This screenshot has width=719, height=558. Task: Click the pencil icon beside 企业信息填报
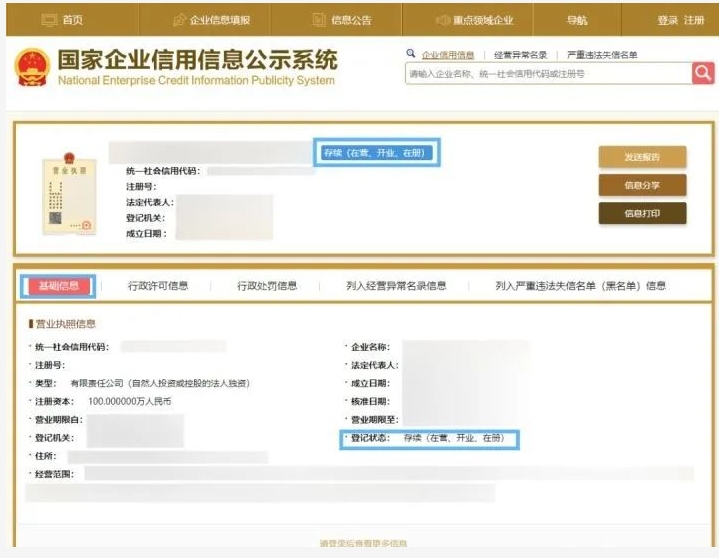pyautogui.click(x=179, y=20)
